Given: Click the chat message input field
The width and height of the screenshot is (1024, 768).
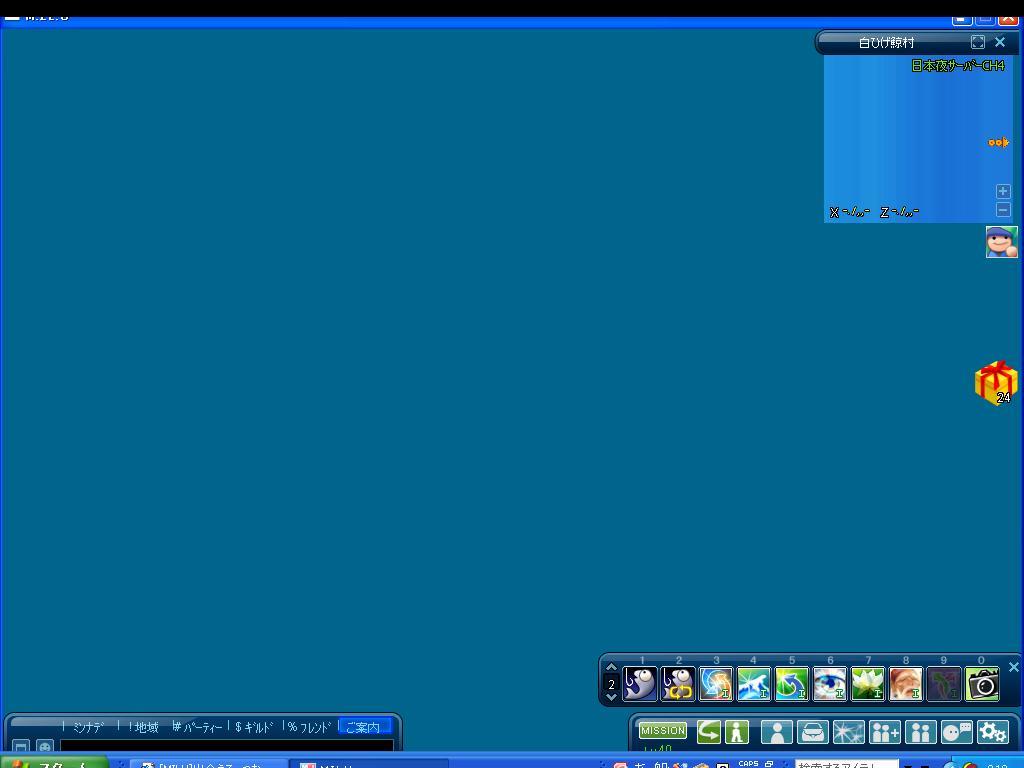Looking at the screenshot, I should pyautogui.click(x=226, y=746).
